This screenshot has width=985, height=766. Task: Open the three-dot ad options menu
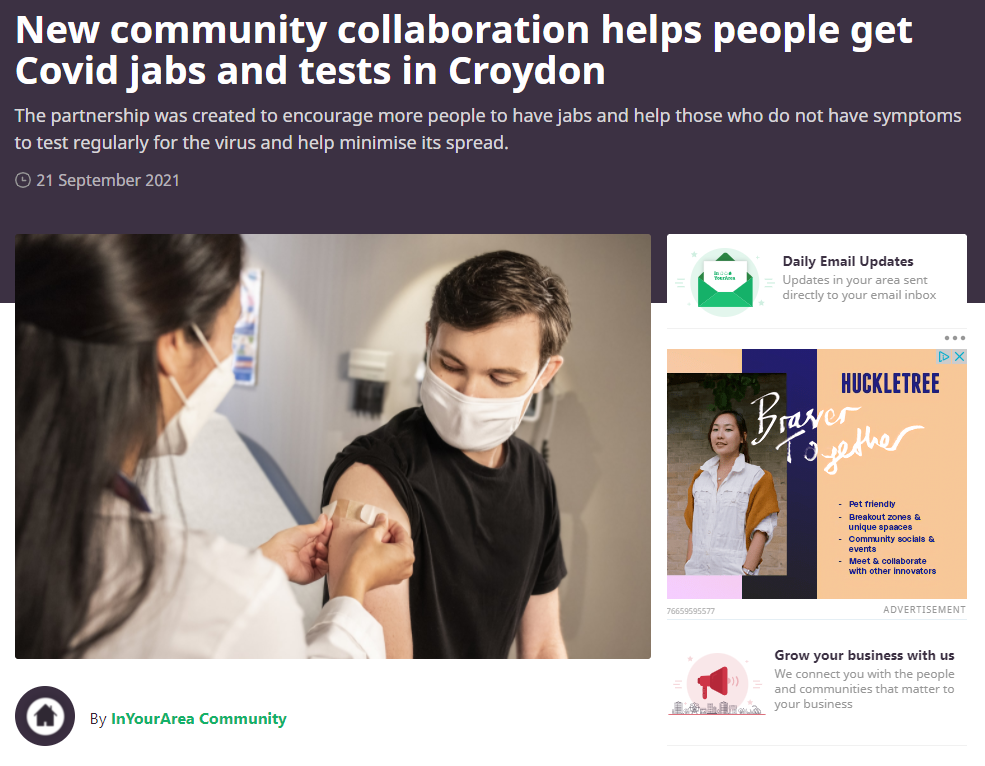[x=954, y=338]
